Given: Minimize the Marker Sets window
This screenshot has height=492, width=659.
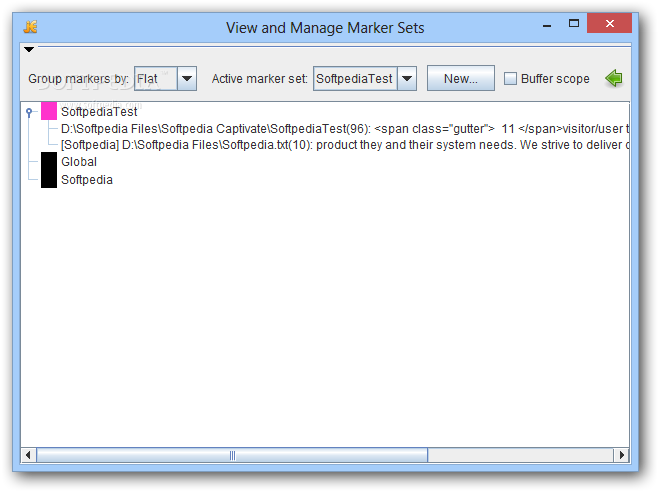Looking at the screenshot, I should tap(547, 26).
